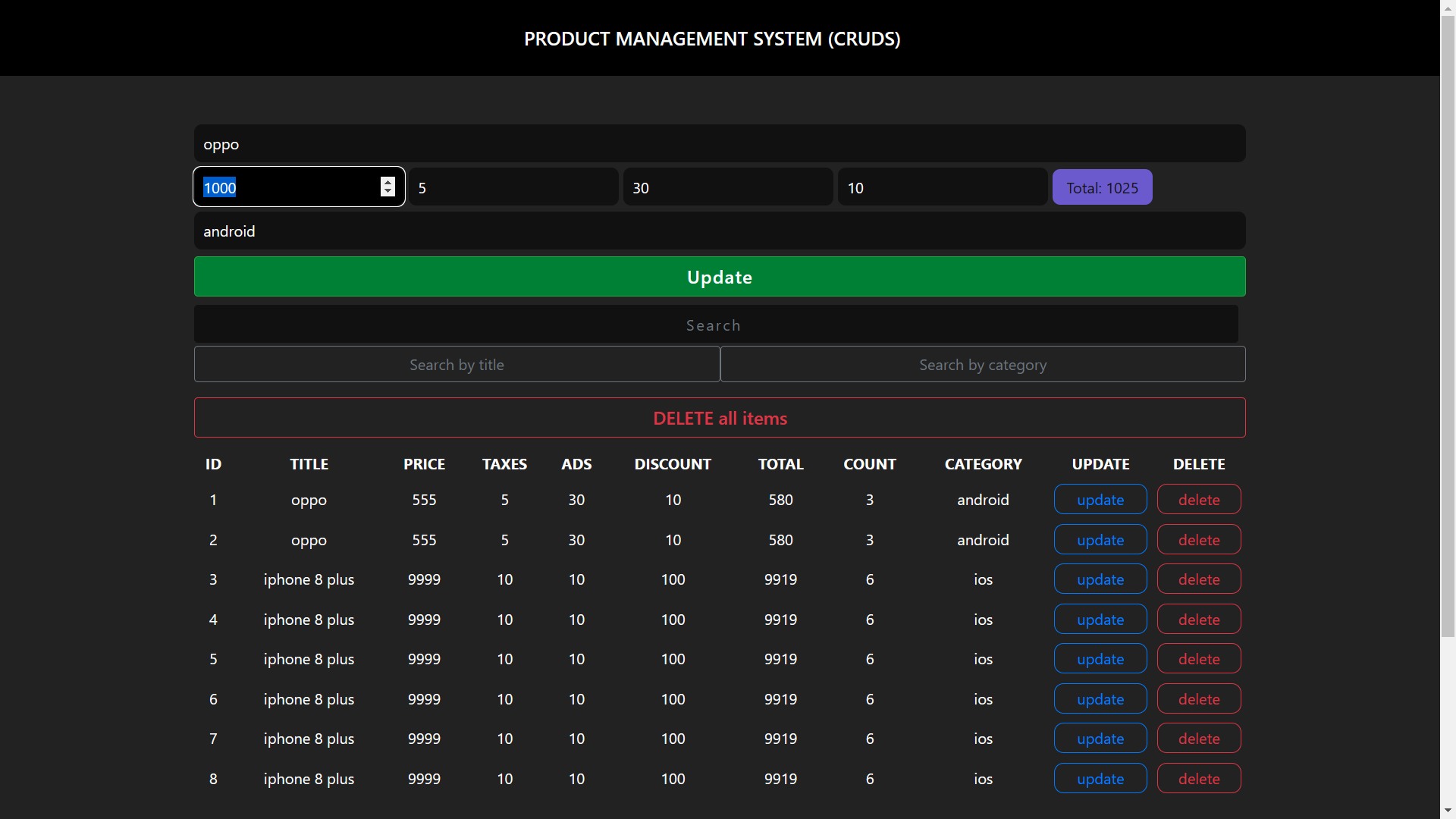Click the price field showing 1000
The width and height of the screenshot is (1456, 819).
click(x=299, y=187)
